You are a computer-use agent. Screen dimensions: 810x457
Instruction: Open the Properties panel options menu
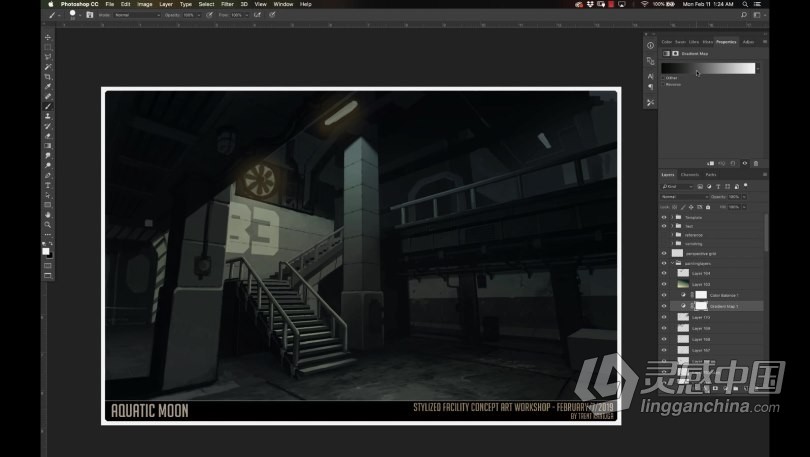pyautogui.click(x=765, y=42)
